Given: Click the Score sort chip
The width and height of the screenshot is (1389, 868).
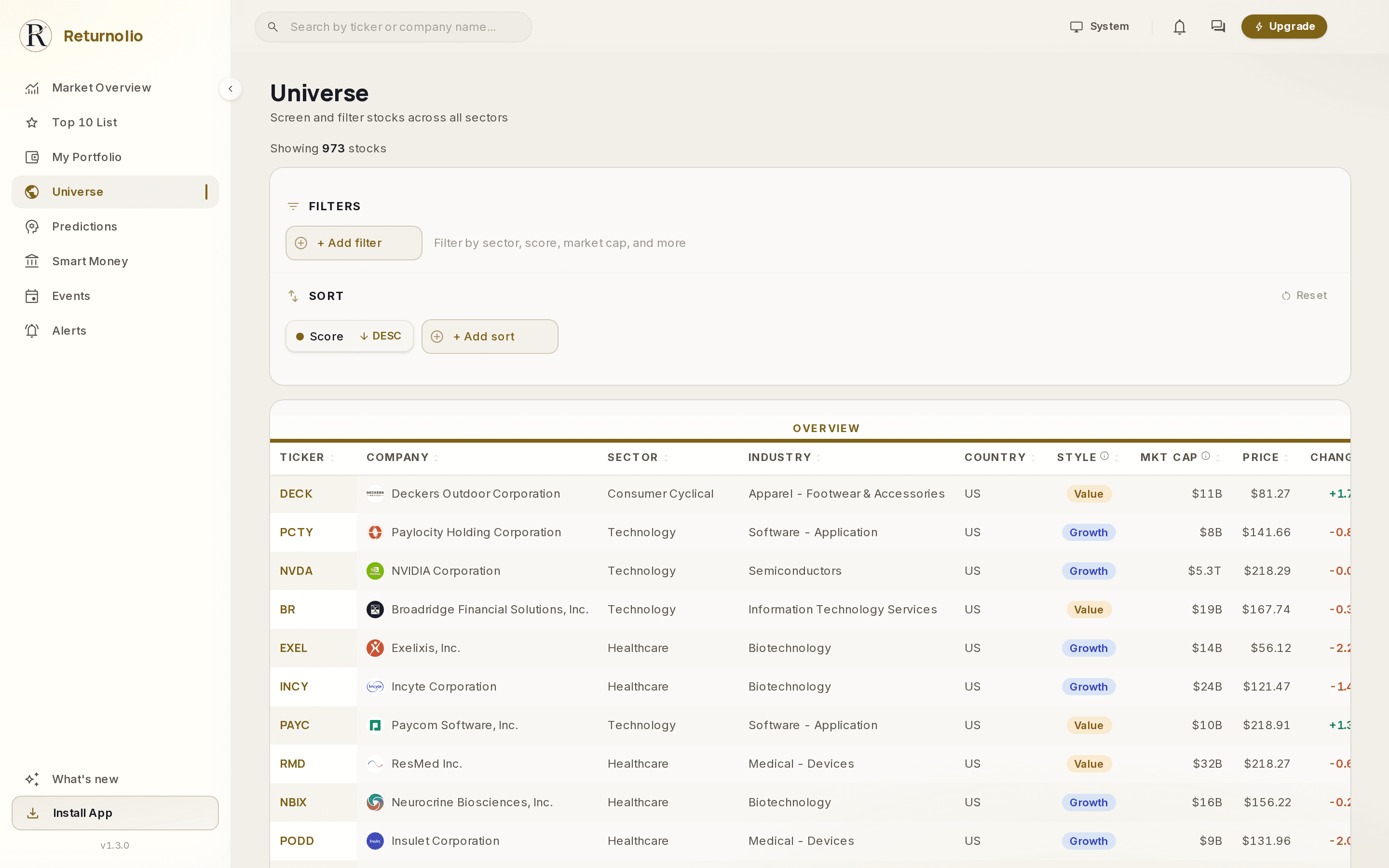Looking at the screenshot, I should click(349, 337).
